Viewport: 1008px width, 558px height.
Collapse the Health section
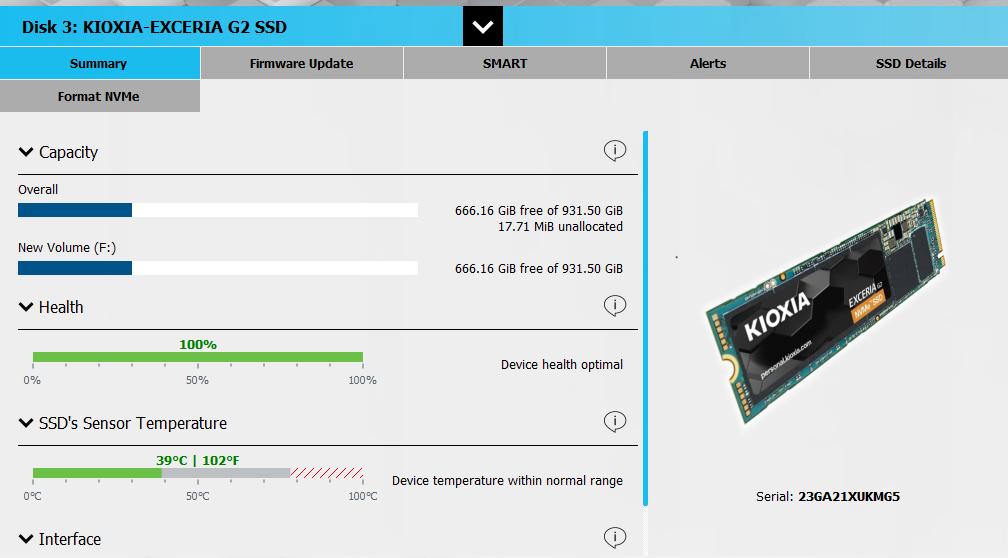(x=26, y=307)
